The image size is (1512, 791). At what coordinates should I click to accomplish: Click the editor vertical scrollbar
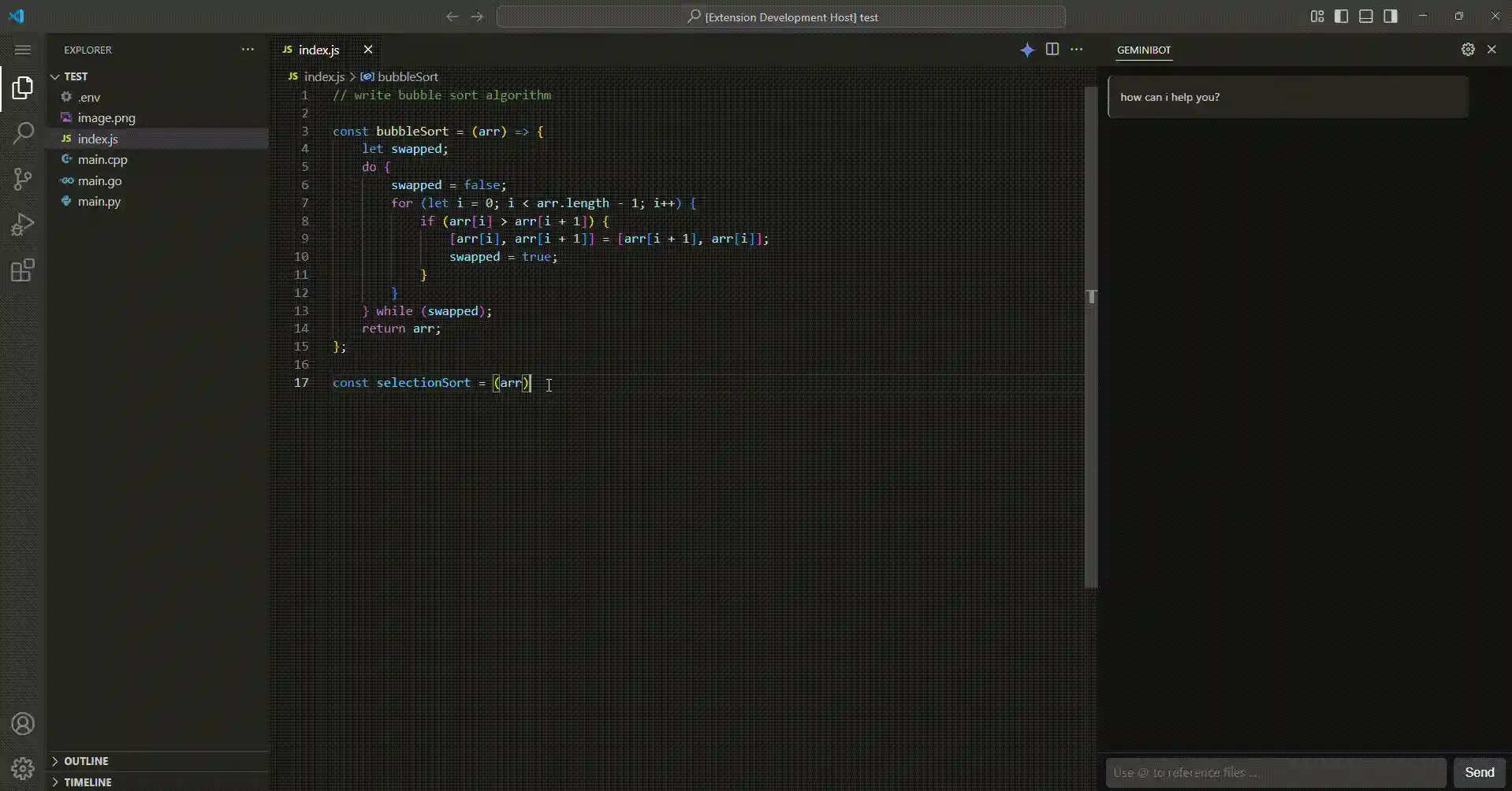[1091, 339]
